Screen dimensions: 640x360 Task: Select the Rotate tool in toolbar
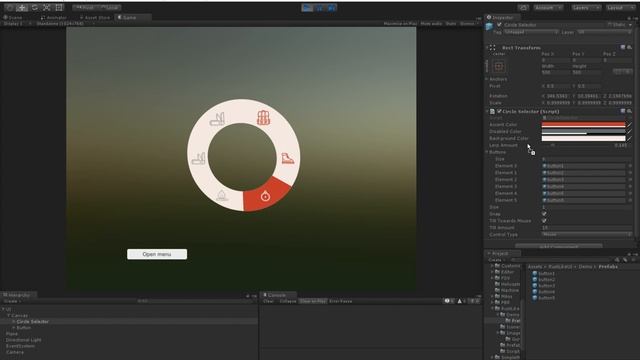34,7
